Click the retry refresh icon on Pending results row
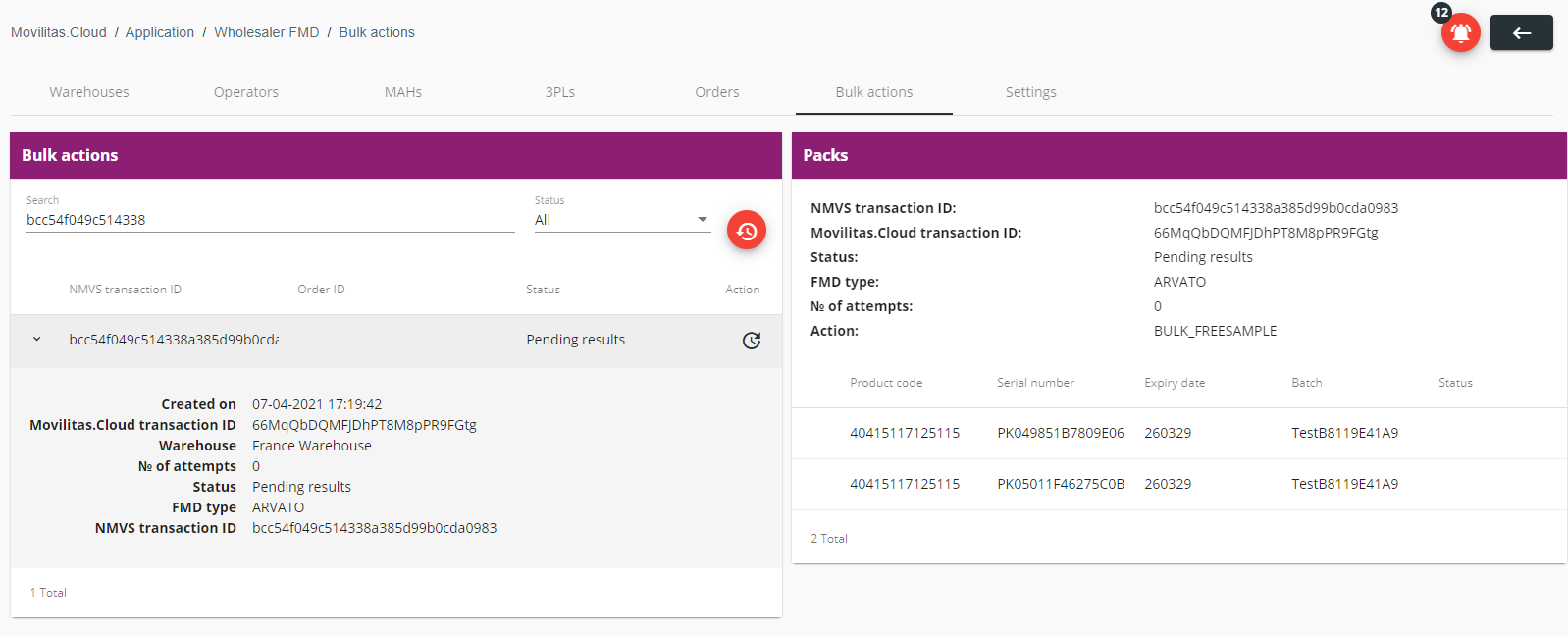1568x636 pixels. [x=752, y=341]
